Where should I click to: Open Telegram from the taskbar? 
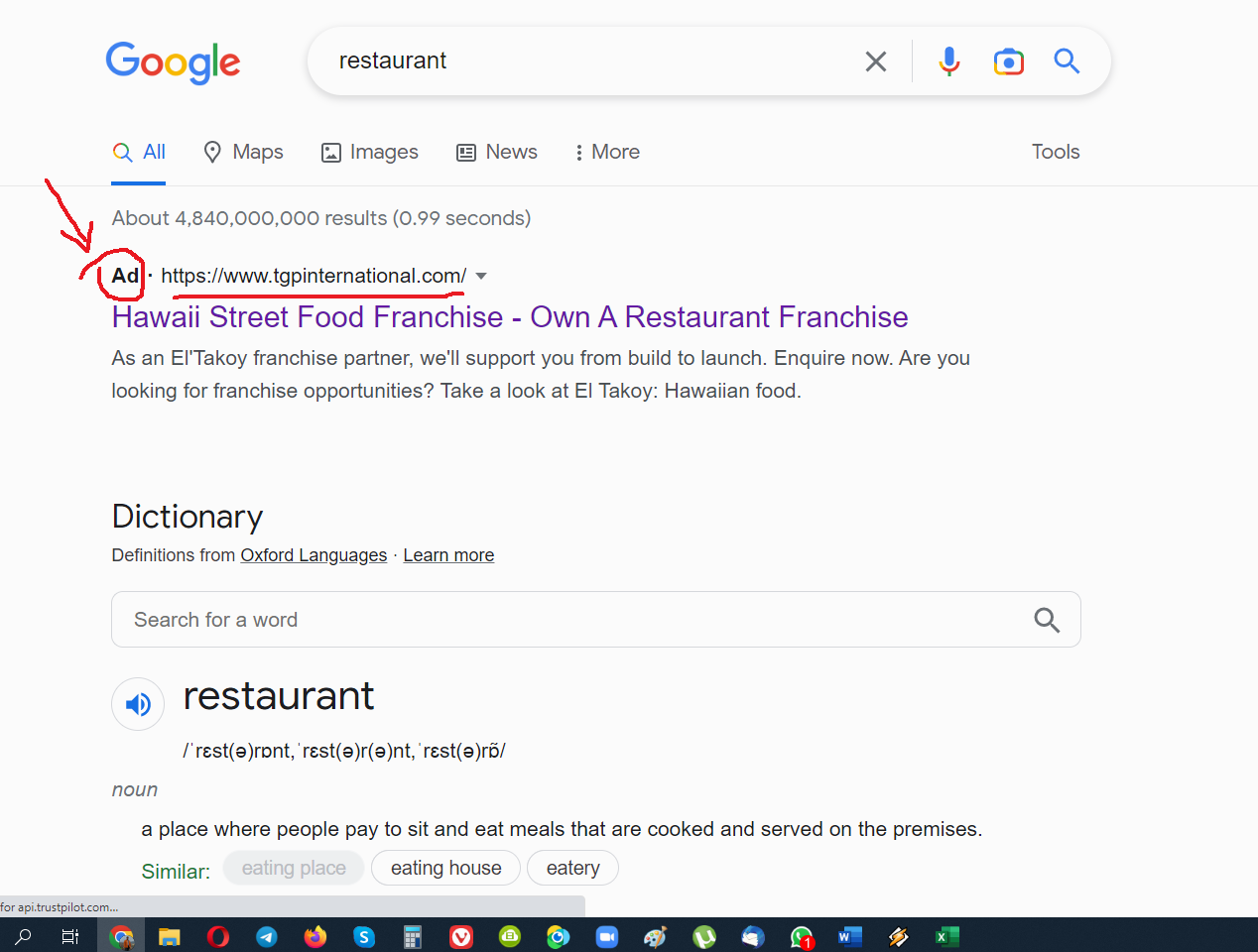click(267, 936)
